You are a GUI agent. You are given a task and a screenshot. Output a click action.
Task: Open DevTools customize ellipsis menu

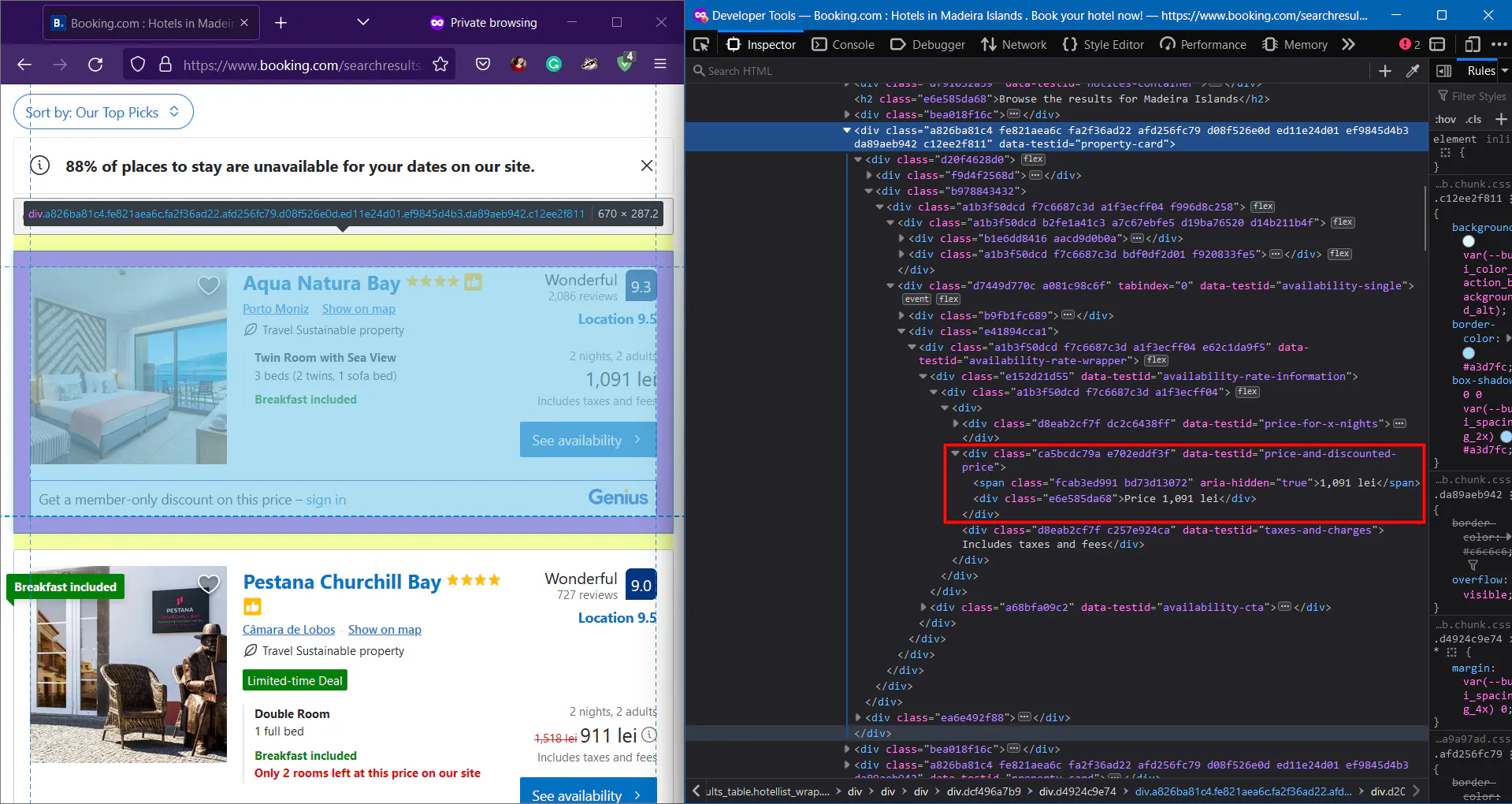[x=1499, y=44]
